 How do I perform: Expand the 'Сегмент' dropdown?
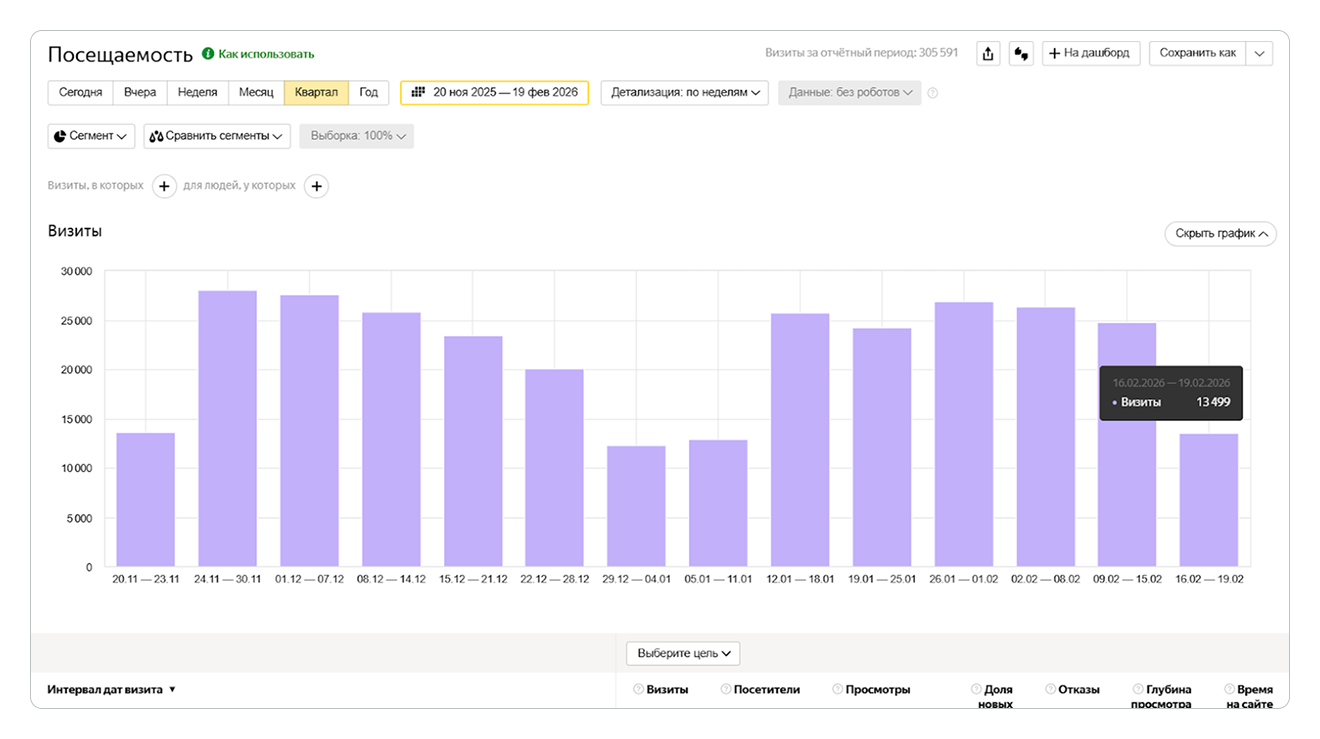click(91, 136)
